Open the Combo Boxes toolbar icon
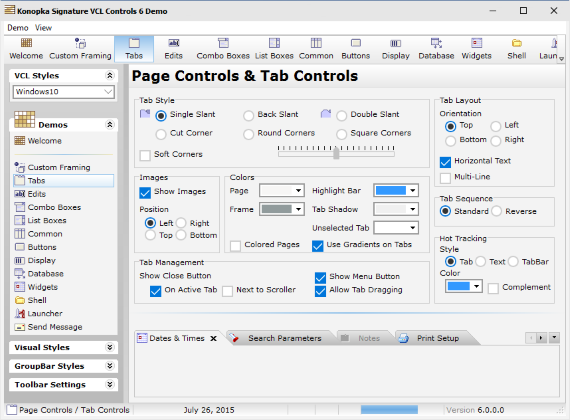The width and height of the screenshot is (570, 420). click(223, 49)
